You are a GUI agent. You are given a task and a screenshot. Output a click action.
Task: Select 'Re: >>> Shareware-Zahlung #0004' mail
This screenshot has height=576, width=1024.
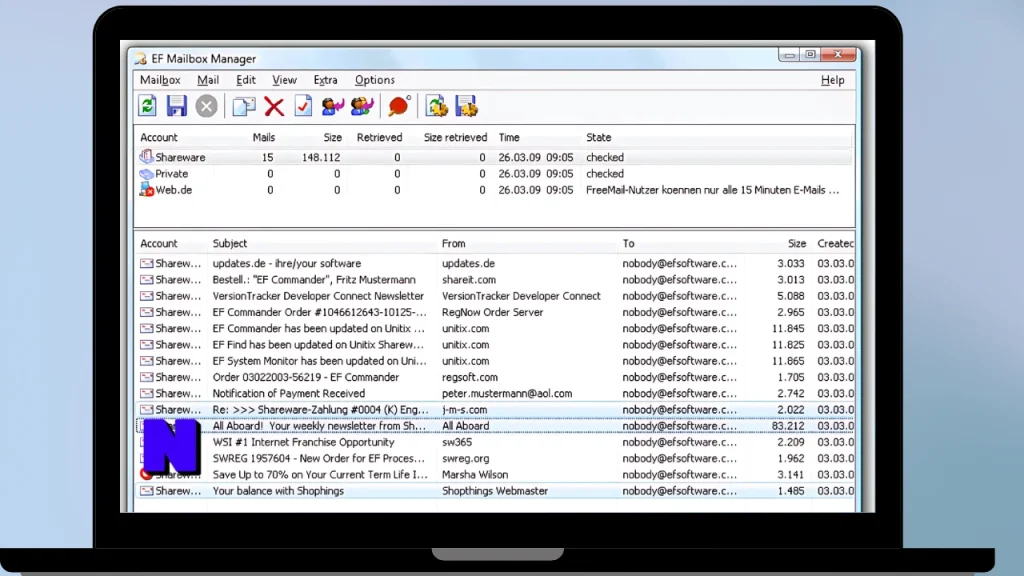pos(320,409)
